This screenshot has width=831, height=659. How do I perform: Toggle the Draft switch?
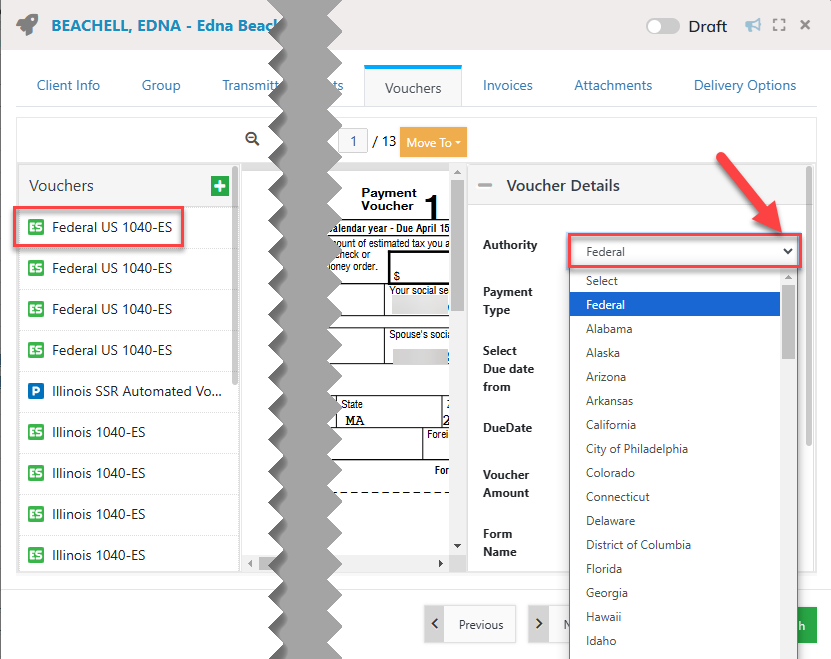663,26
